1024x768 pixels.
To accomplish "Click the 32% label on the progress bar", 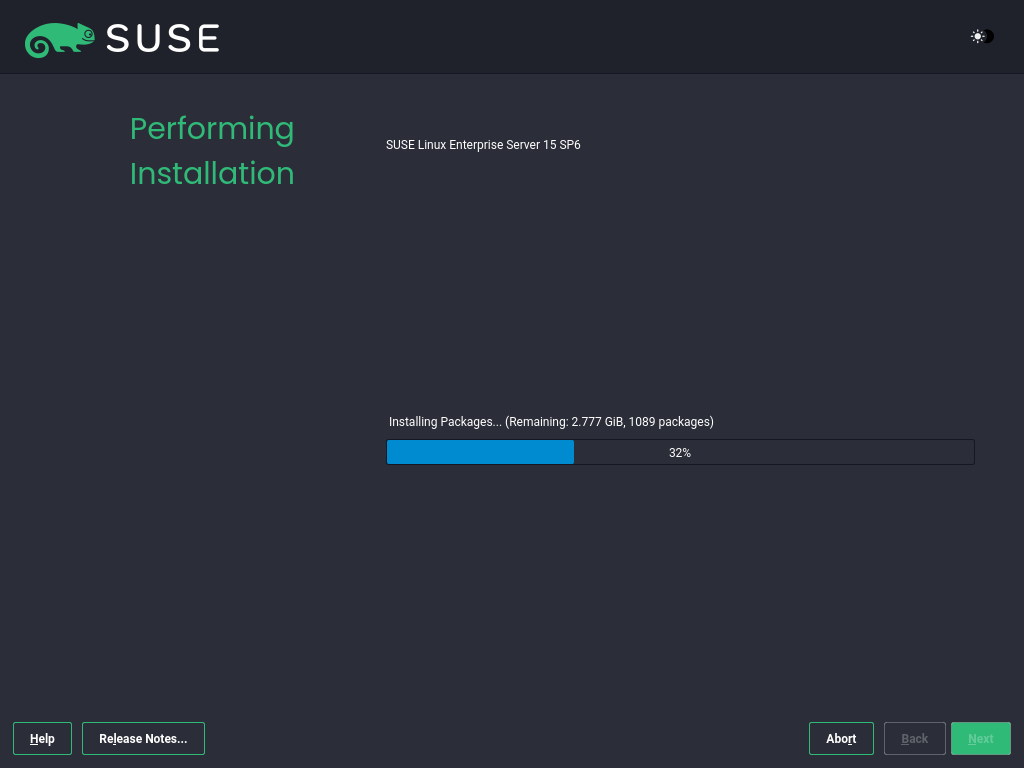I will [680, 453].
